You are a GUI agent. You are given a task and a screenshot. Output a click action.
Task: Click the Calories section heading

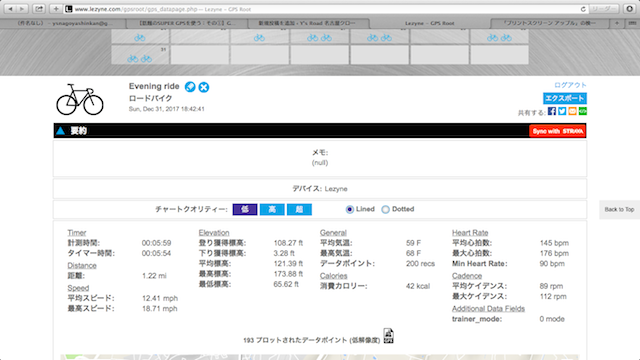pyautogui.click(x=333, y=276)
